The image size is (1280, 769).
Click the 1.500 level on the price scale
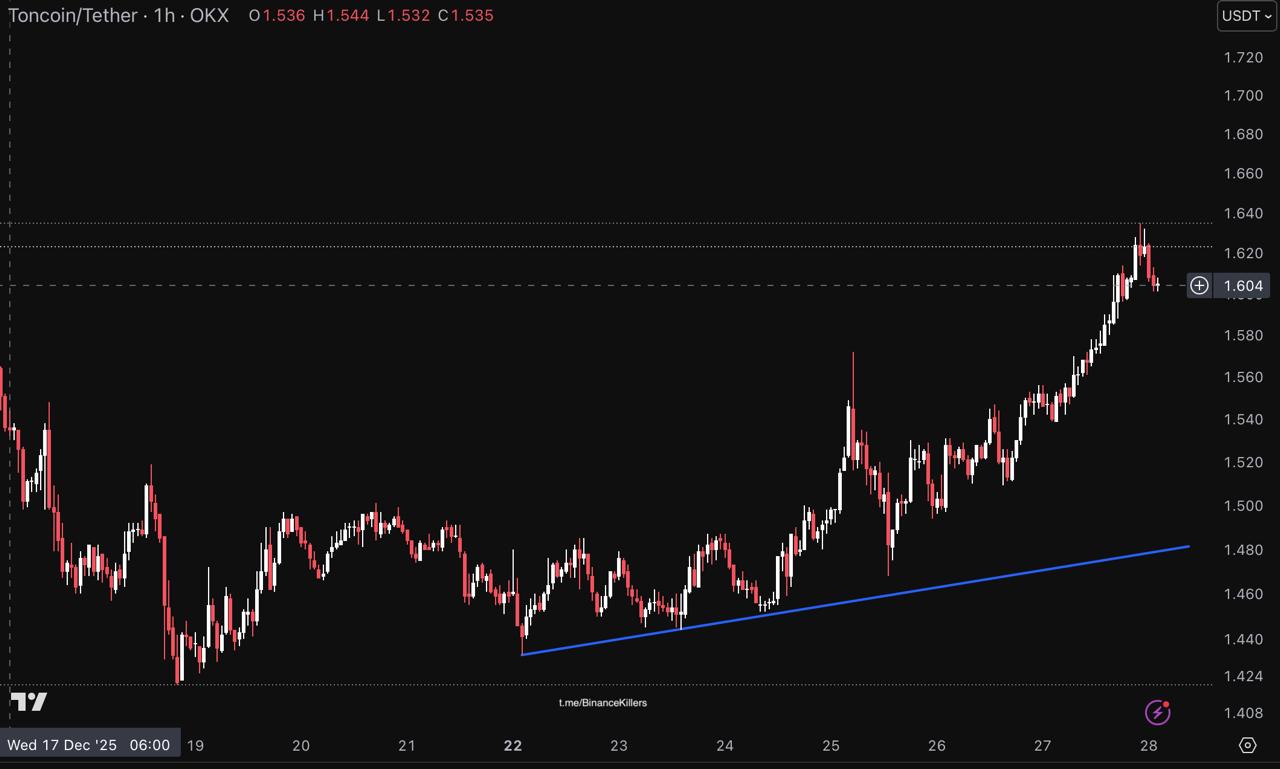point(1243,506)
